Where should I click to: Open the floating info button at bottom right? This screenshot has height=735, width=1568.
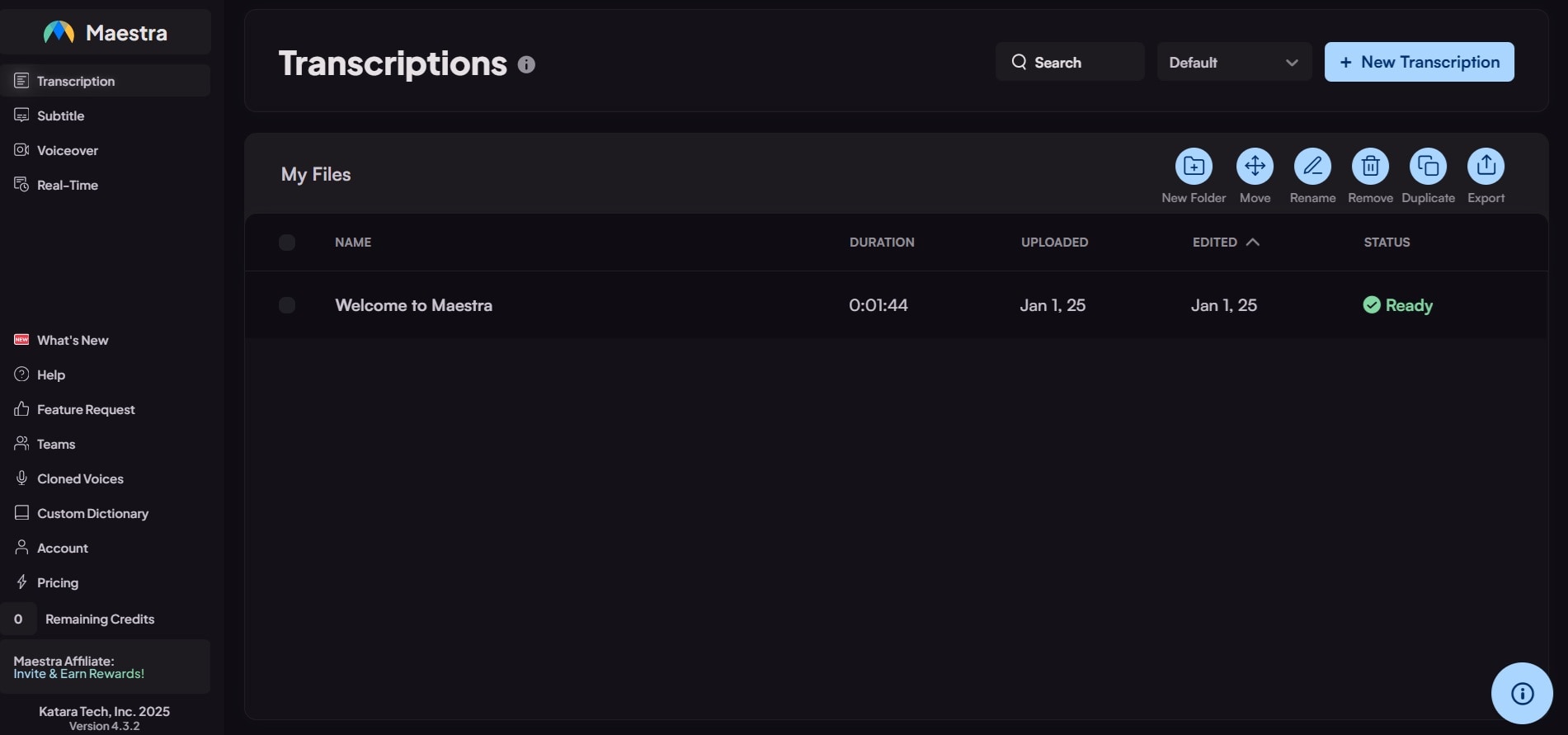click(x=1522, y=693)
